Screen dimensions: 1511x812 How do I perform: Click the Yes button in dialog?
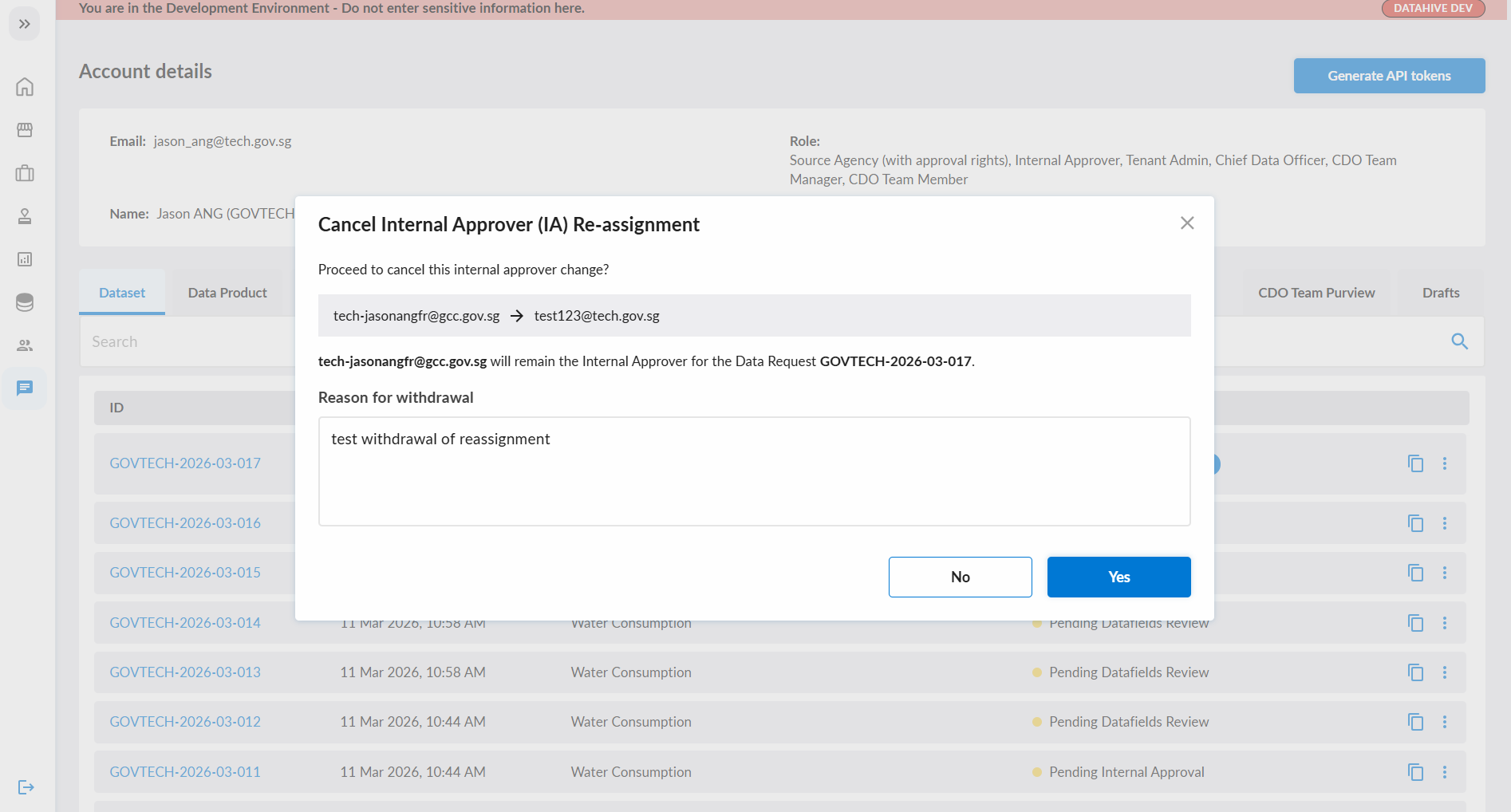(1118, 577)
